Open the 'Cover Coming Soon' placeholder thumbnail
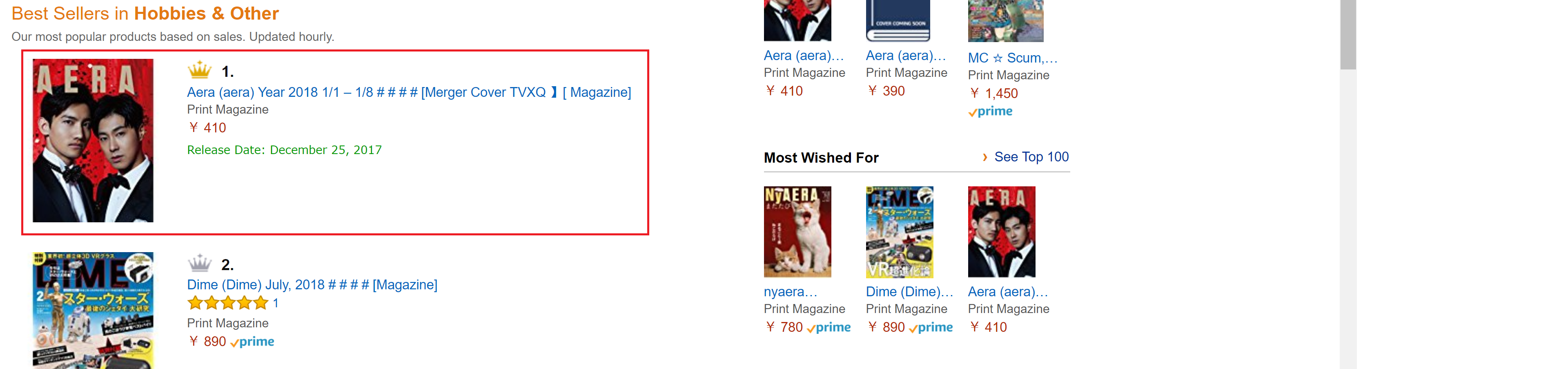 898,20
